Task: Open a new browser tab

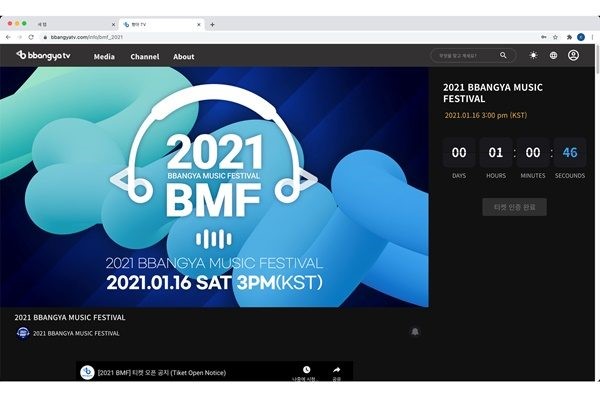Action: tap(212, 24)
